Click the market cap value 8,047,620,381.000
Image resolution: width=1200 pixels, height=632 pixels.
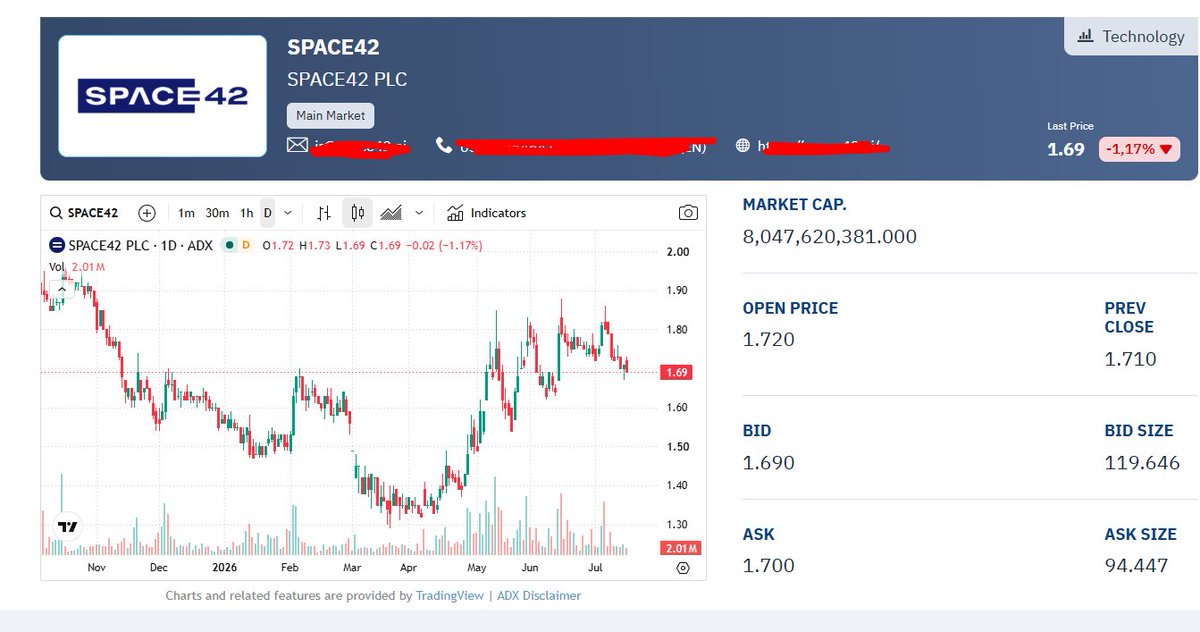pyautogui.click(x=830, y=237)
